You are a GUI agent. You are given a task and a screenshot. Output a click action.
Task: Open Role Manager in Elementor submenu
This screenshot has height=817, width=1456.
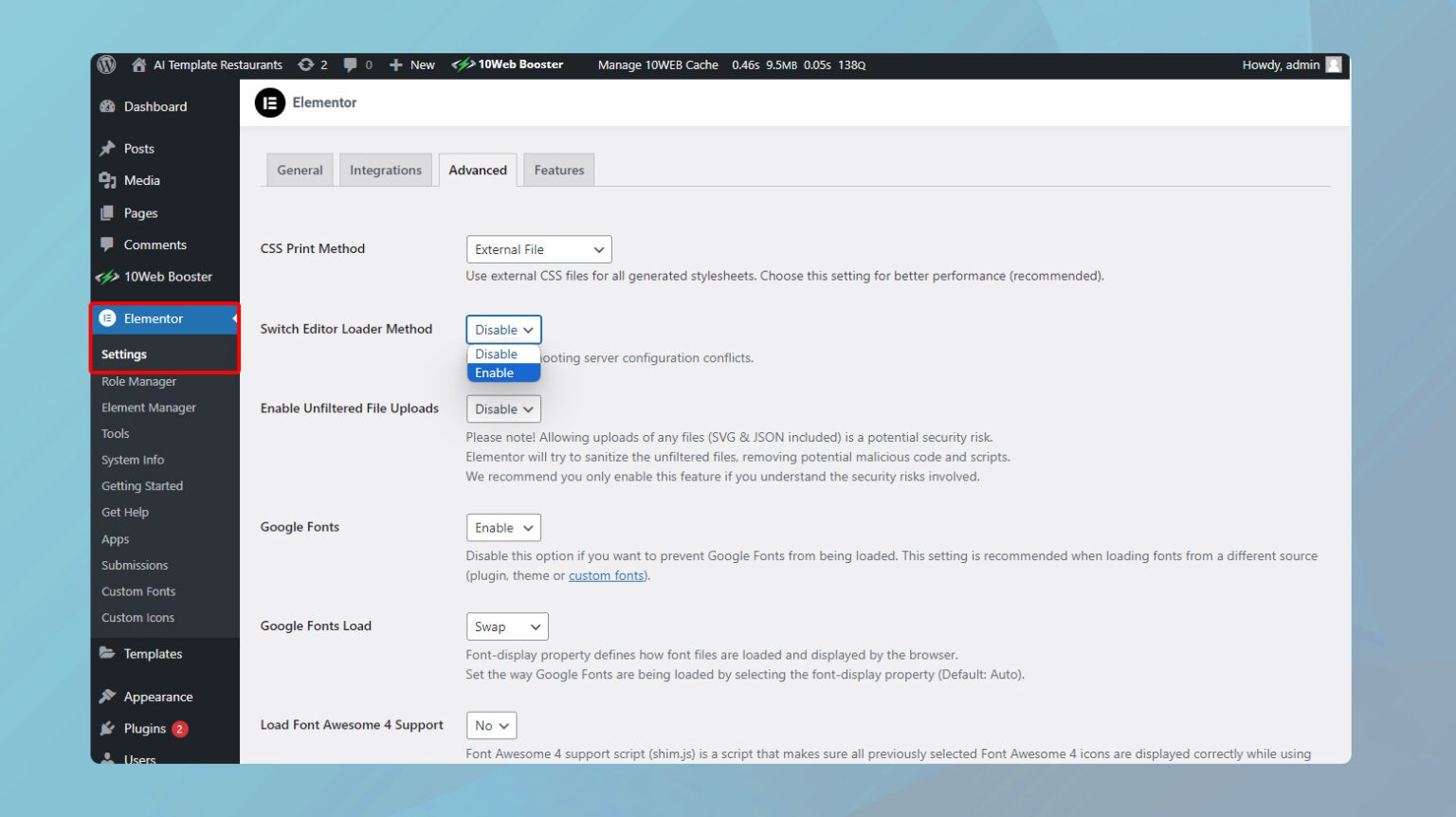tap(138, 381)
